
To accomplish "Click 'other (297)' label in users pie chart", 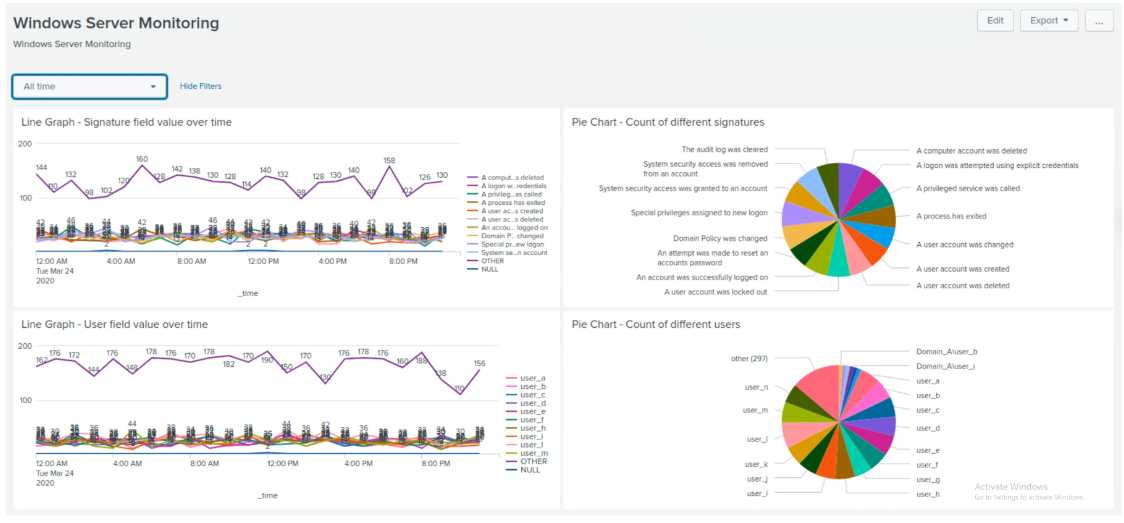I will 748,358.
